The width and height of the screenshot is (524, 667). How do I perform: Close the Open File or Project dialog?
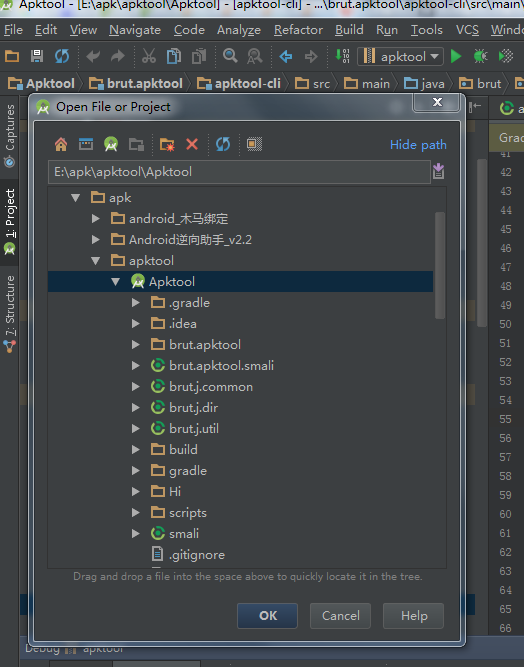click(436, 102)
